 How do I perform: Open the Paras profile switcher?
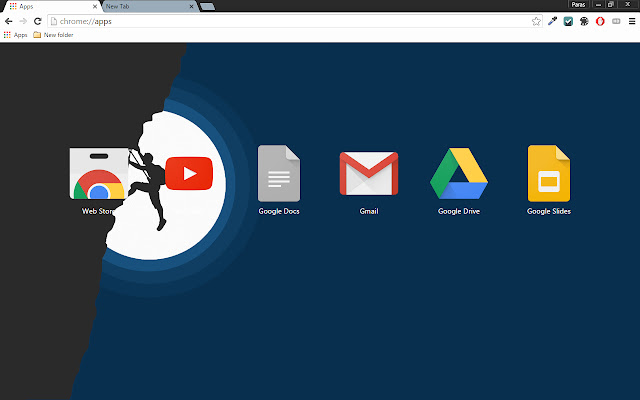[x=578, y=4]
